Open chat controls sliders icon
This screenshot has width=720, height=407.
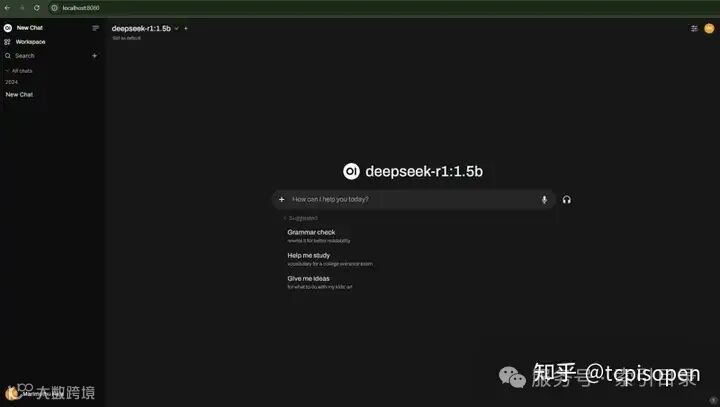[x=694, y=28]
